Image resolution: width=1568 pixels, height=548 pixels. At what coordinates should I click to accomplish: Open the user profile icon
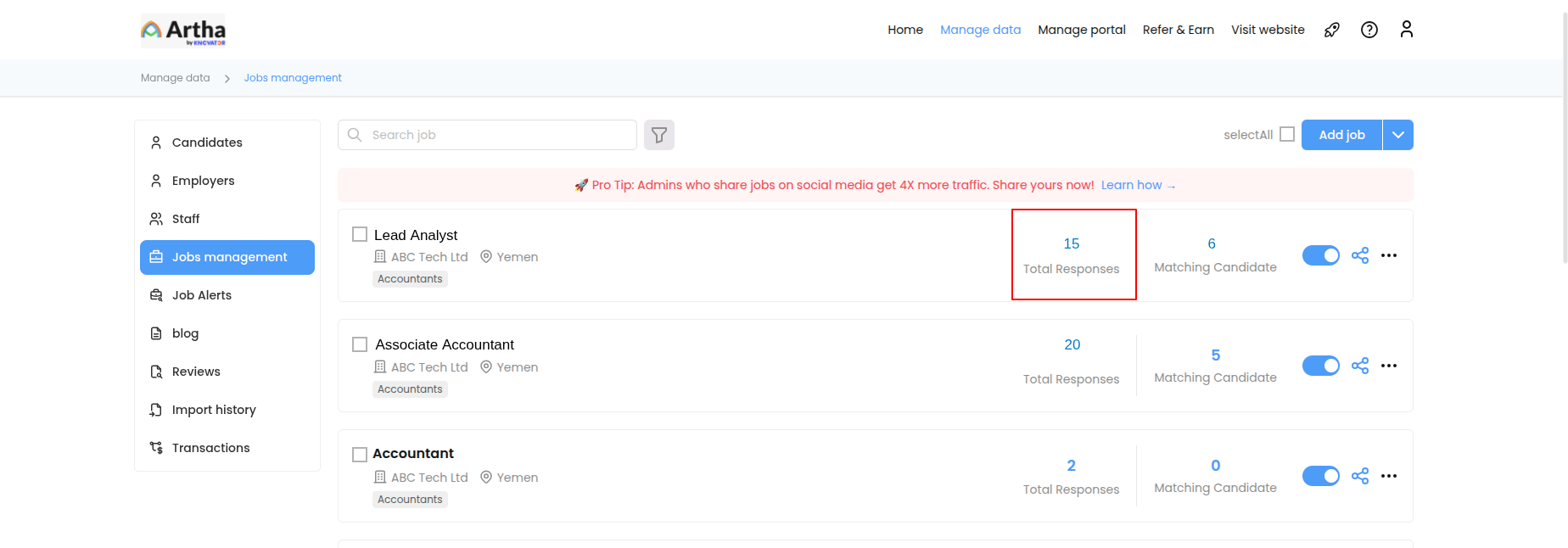tap(1406, 30)
